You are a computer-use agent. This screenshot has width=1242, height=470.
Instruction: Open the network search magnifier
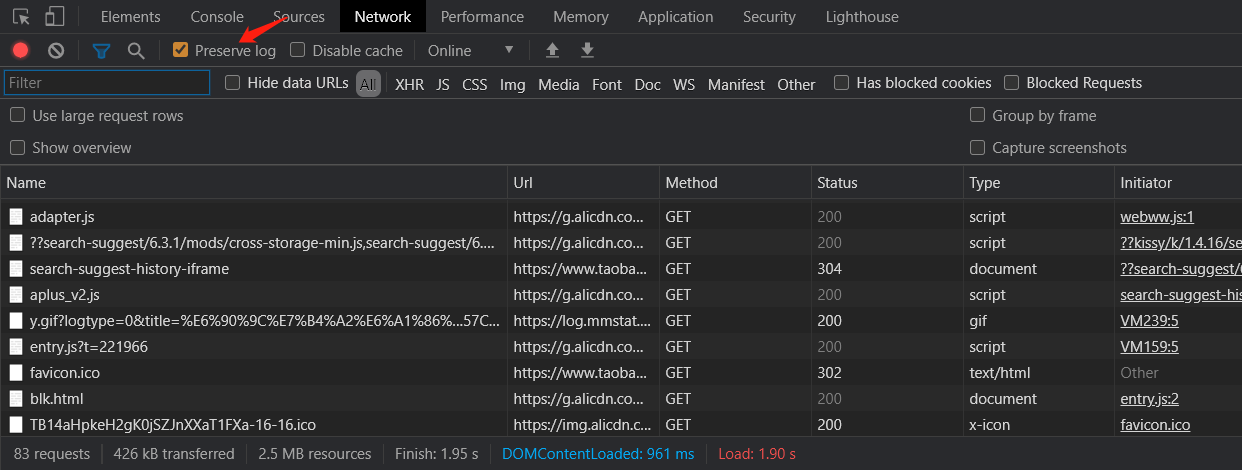coord(136,50)
